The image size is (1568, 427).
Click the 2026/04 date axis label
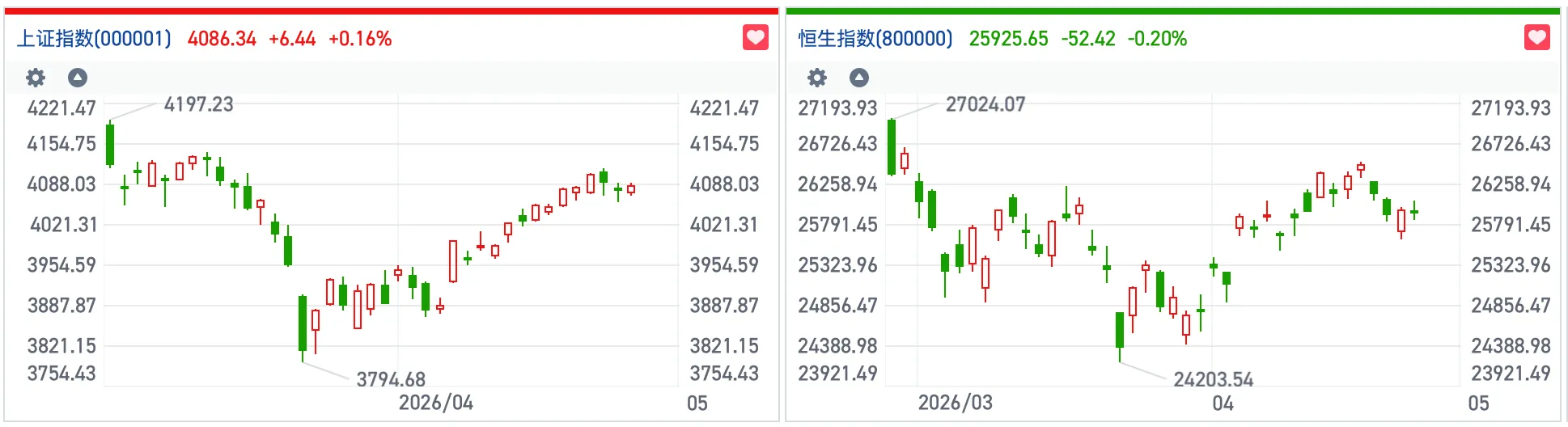coord(435,403)
